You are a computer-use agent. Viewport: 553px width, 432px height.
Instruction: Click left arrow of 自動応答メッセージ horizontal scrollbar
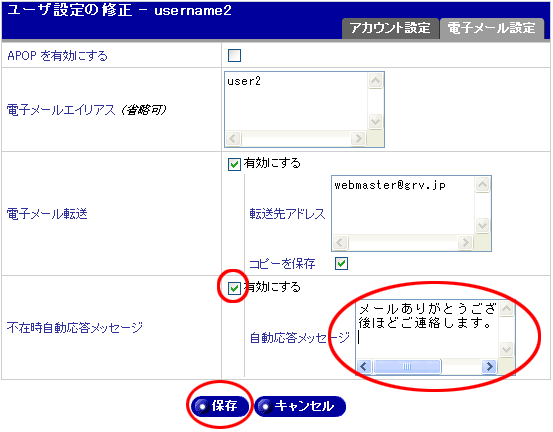pyautogui.click(x=364, y=366)
